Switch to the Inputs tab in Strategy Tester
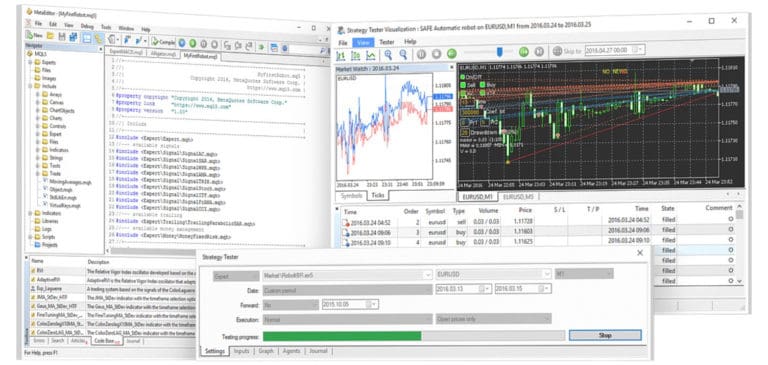The height and width of the screenshot is (365, 768). pos(241,351)
